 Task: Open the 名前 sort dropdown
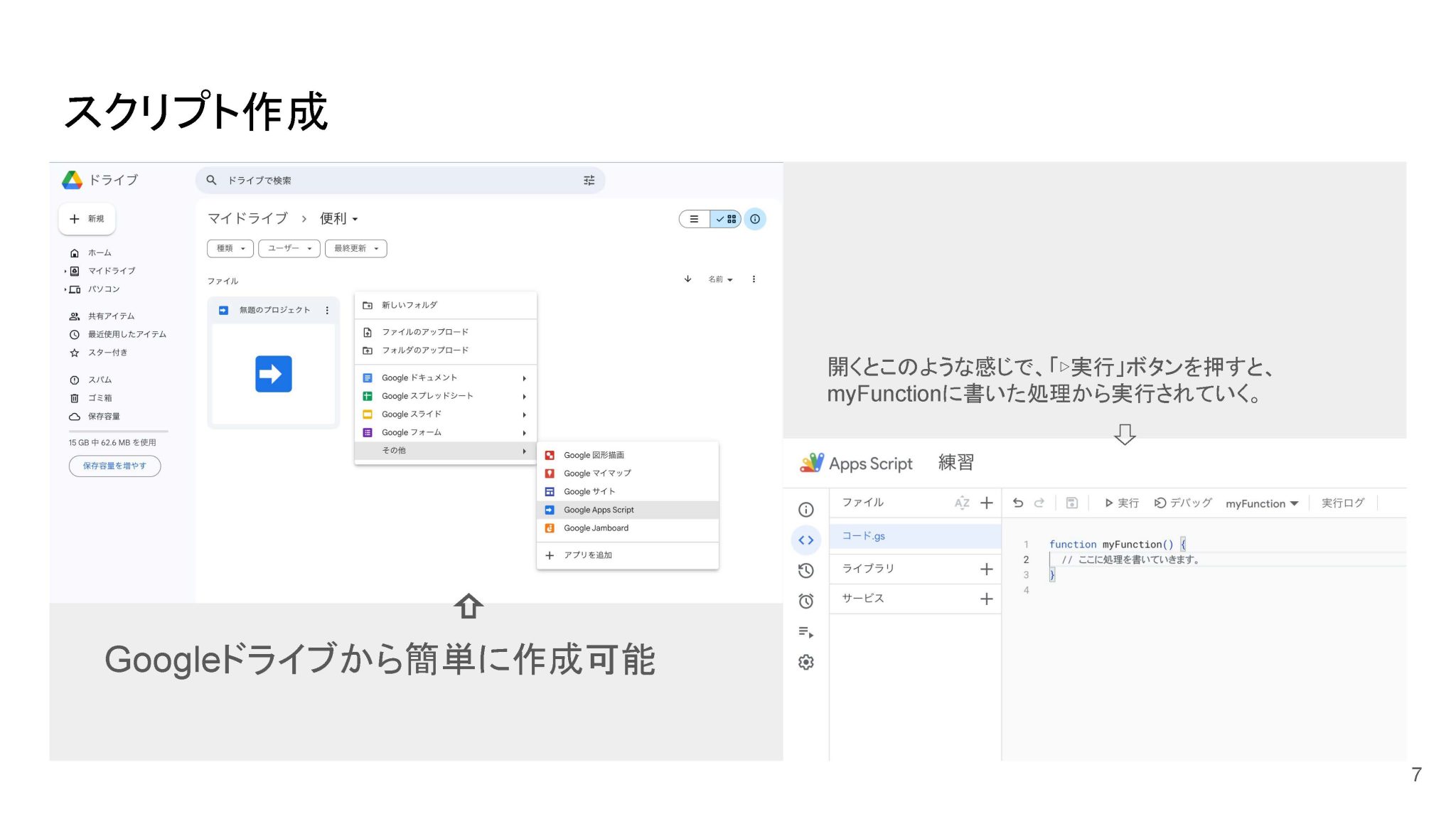(720, 279)
